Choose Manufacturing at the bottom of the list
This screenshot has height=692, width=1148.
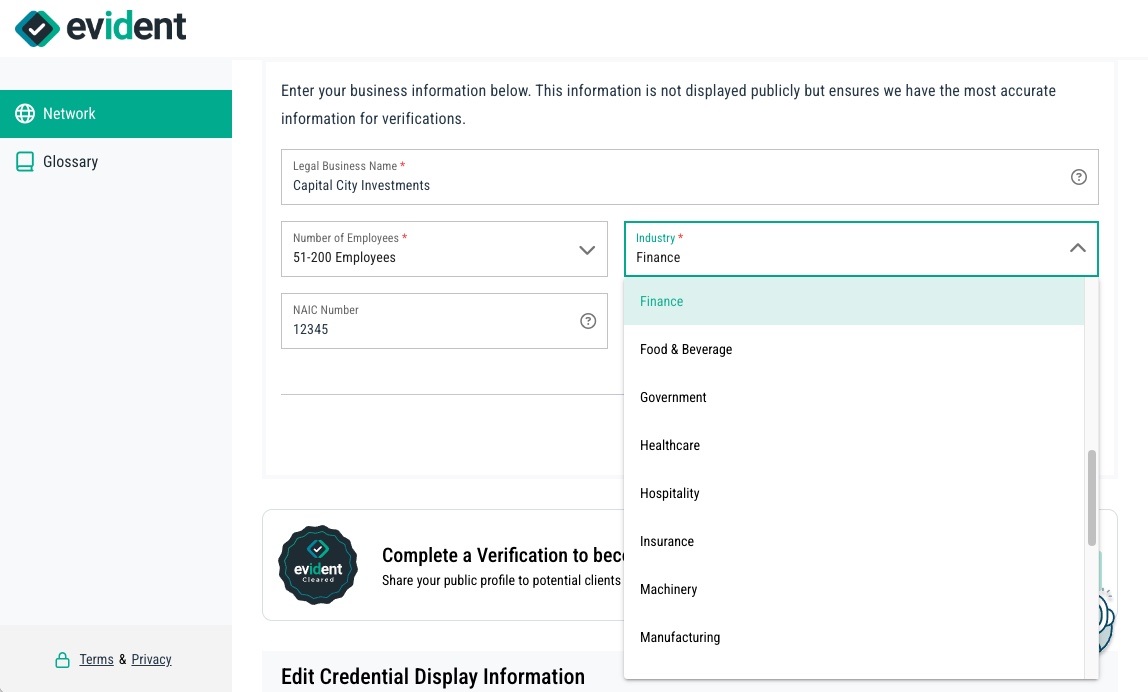[x=680, y=637]
